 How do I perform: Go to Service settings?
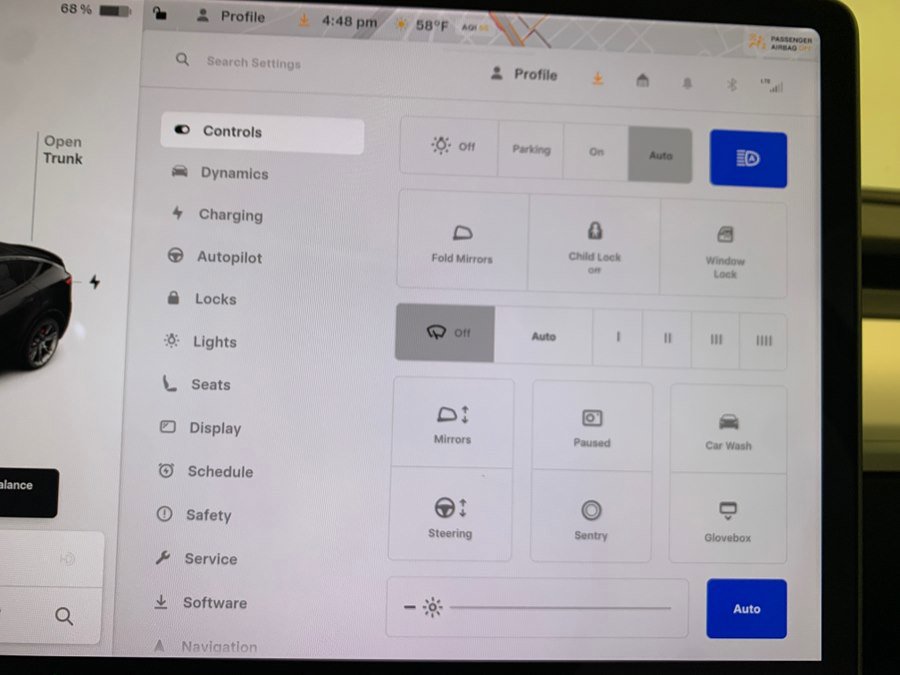pos(196,558)
